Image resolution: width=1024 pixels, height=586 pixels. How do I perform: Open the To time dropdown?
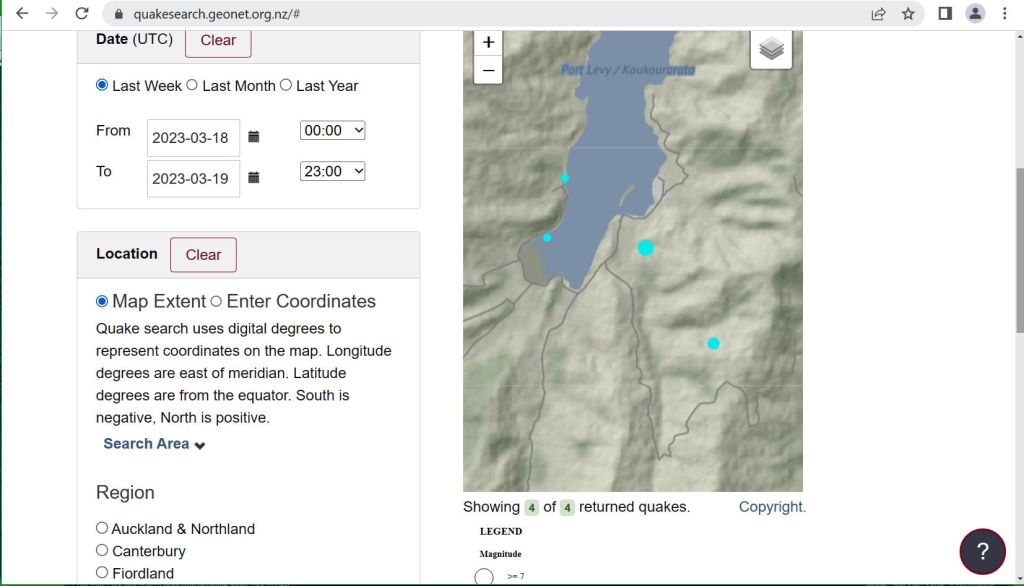coord(332,171)
